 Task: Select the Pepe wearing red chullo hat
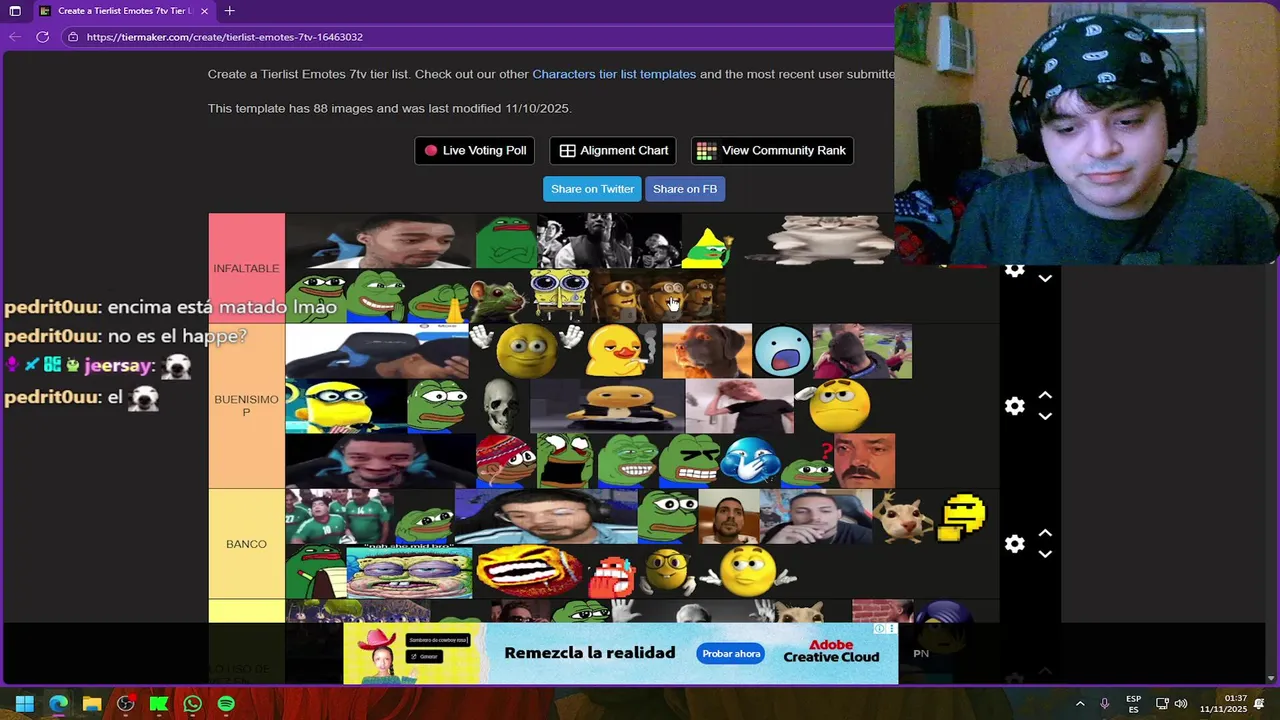[506, 461]
